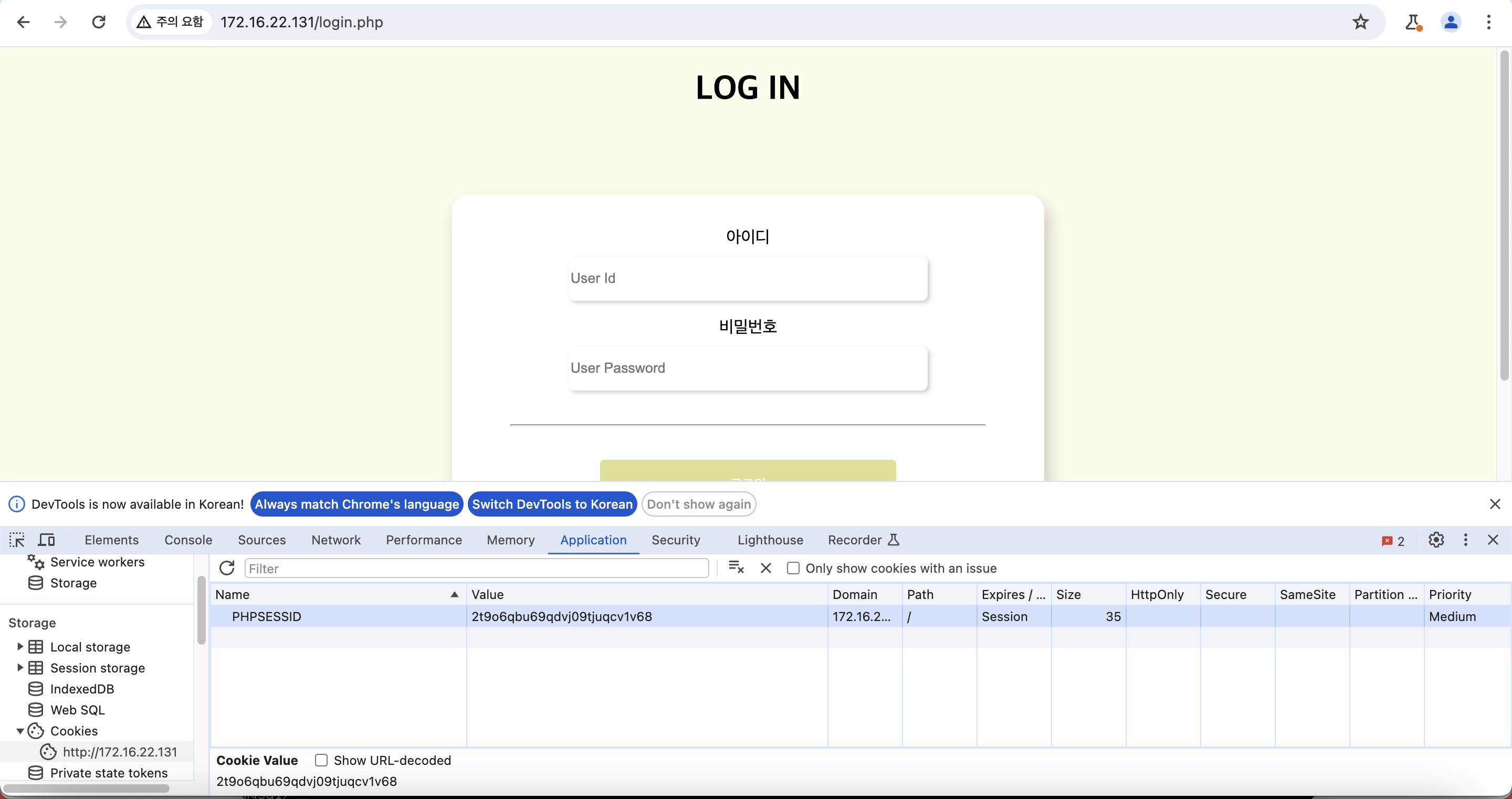This screenshot has height=799, width=1512.
Task: Open DevTools settings gear
Action: click(1436, 540)
